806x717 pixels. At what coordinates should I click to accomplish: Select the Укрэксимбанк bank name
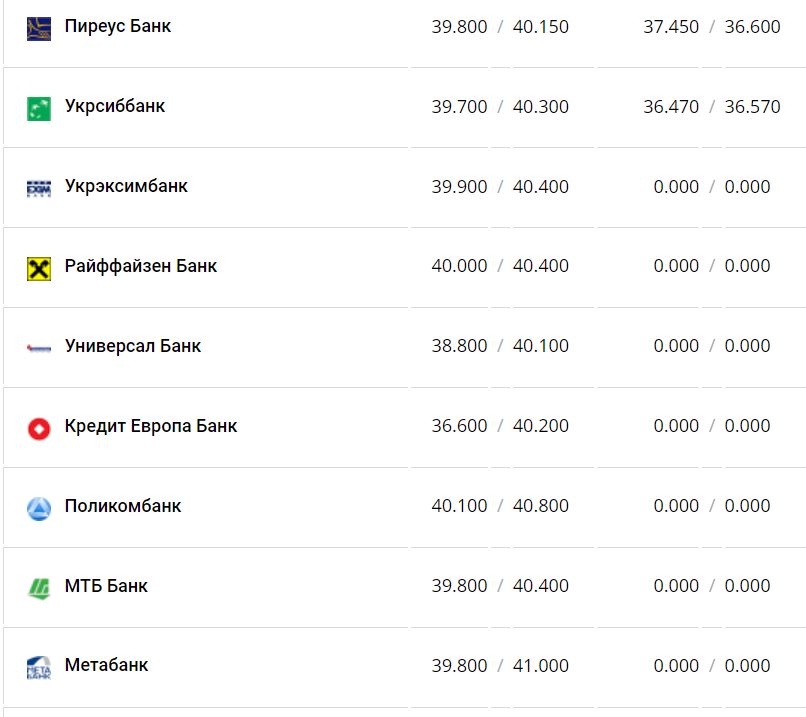coord(126,186)
